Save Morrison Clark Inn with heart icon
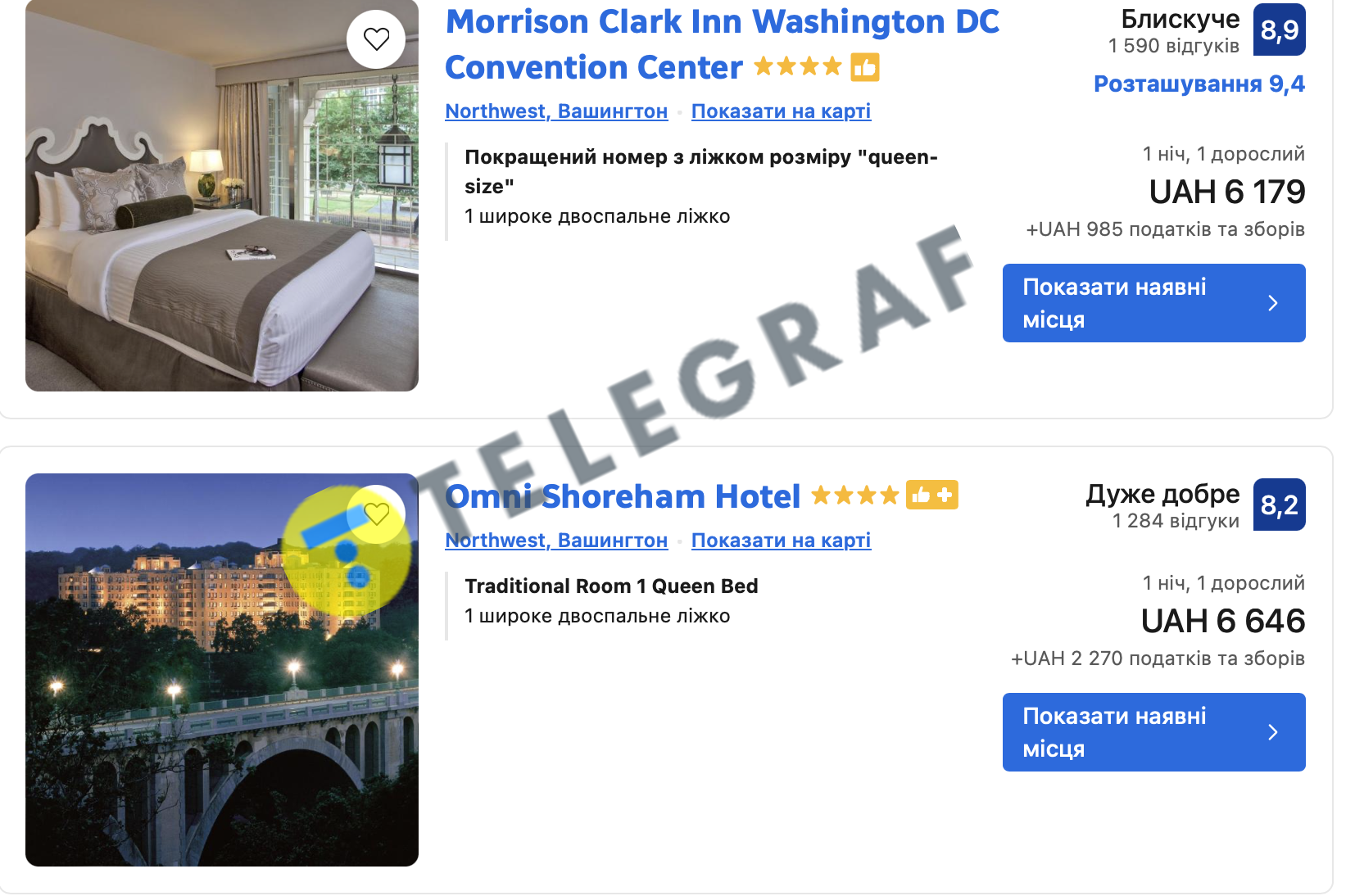The image size is (1355, 896). pos(376,38)
